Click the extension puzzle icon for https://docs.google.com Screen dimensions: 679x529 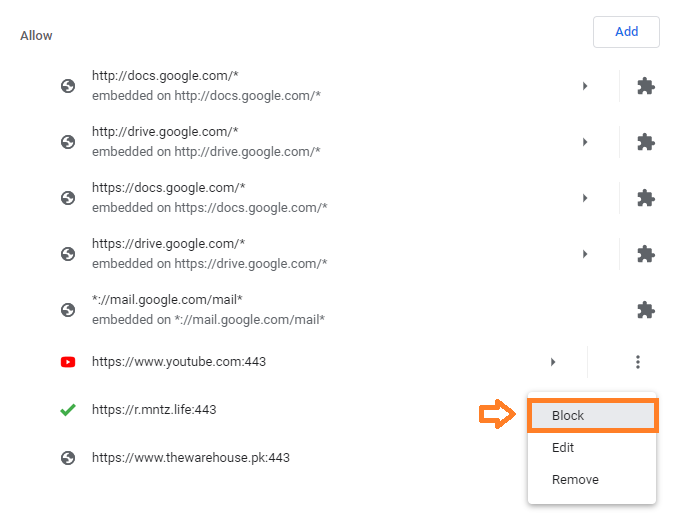pyautogui.click(x=646, y=198)
